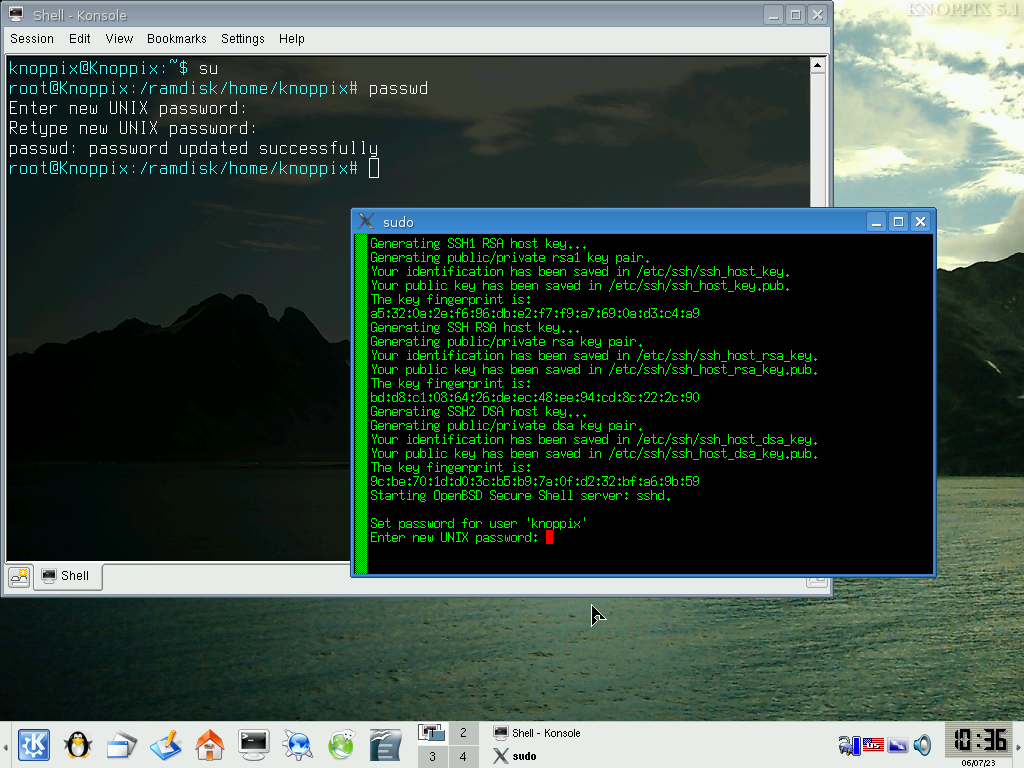
Task: Click Konsole title bar window icon
Action: point(16,14)
